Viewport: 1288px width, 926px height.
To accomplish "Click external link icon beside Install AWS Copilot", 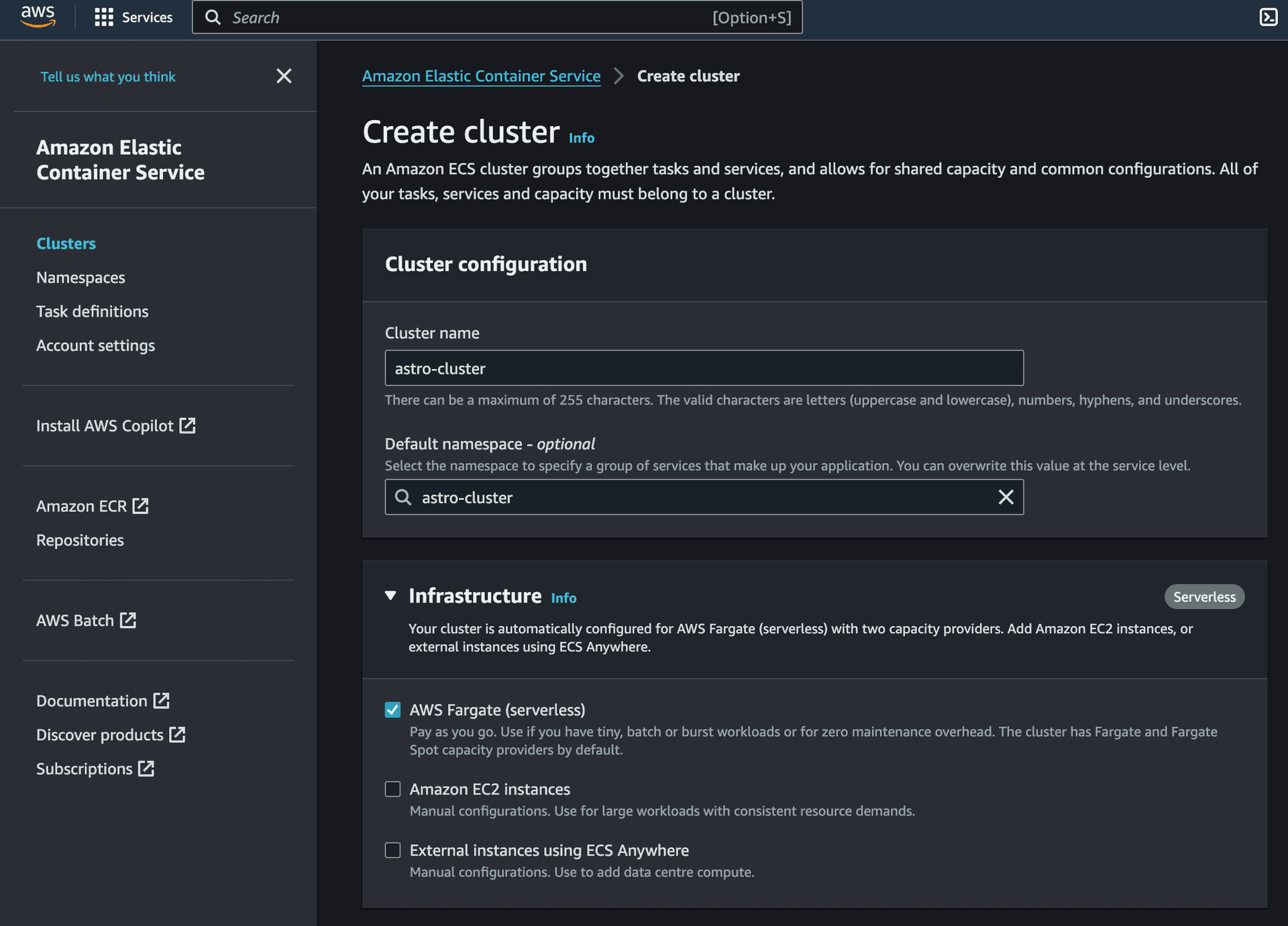I will (188, 425).
